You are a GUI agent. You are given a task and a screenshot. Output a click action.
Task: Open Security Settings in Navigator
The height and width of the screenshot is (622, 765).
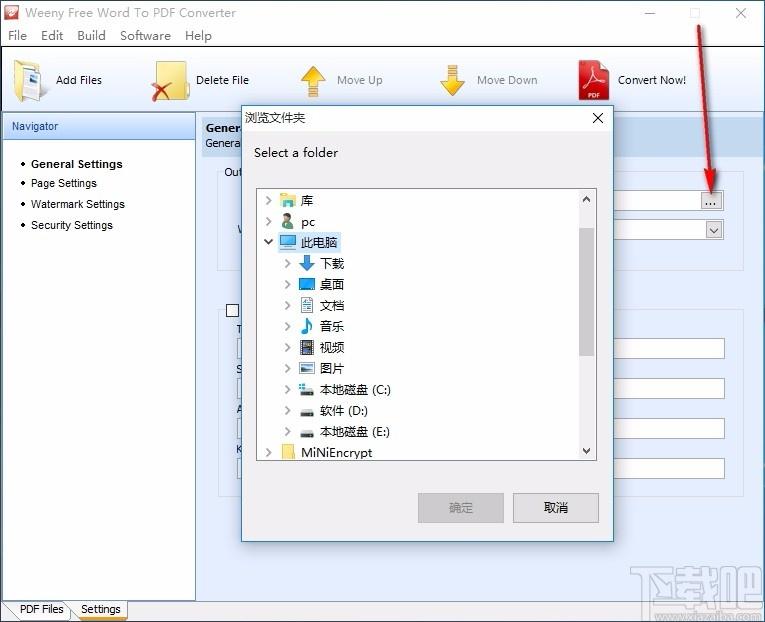72,225
